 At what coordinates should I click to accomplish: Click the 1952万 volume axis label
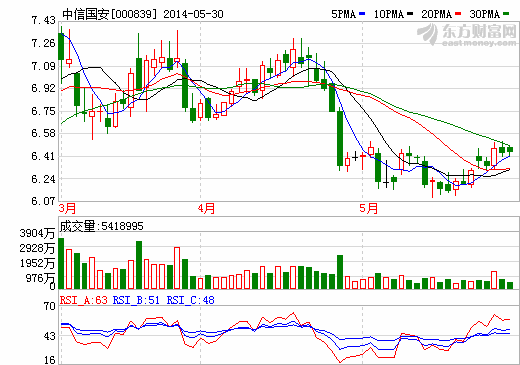37,263
